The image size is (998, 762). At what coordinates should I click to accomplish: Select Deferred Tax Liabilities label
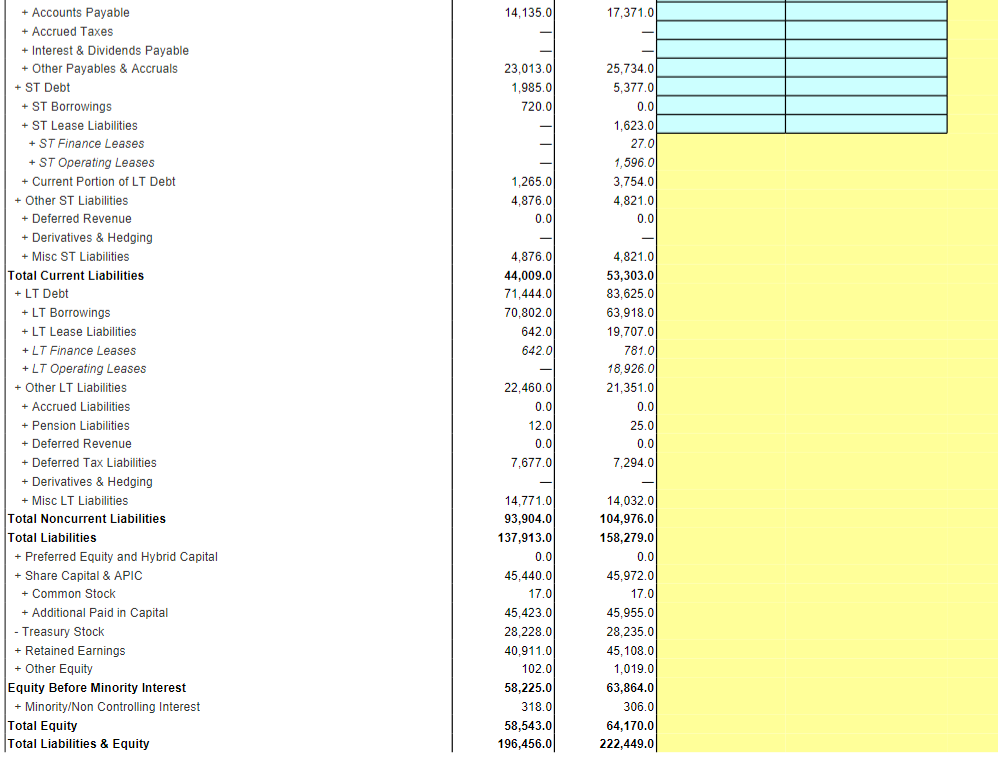coord(94,463)
